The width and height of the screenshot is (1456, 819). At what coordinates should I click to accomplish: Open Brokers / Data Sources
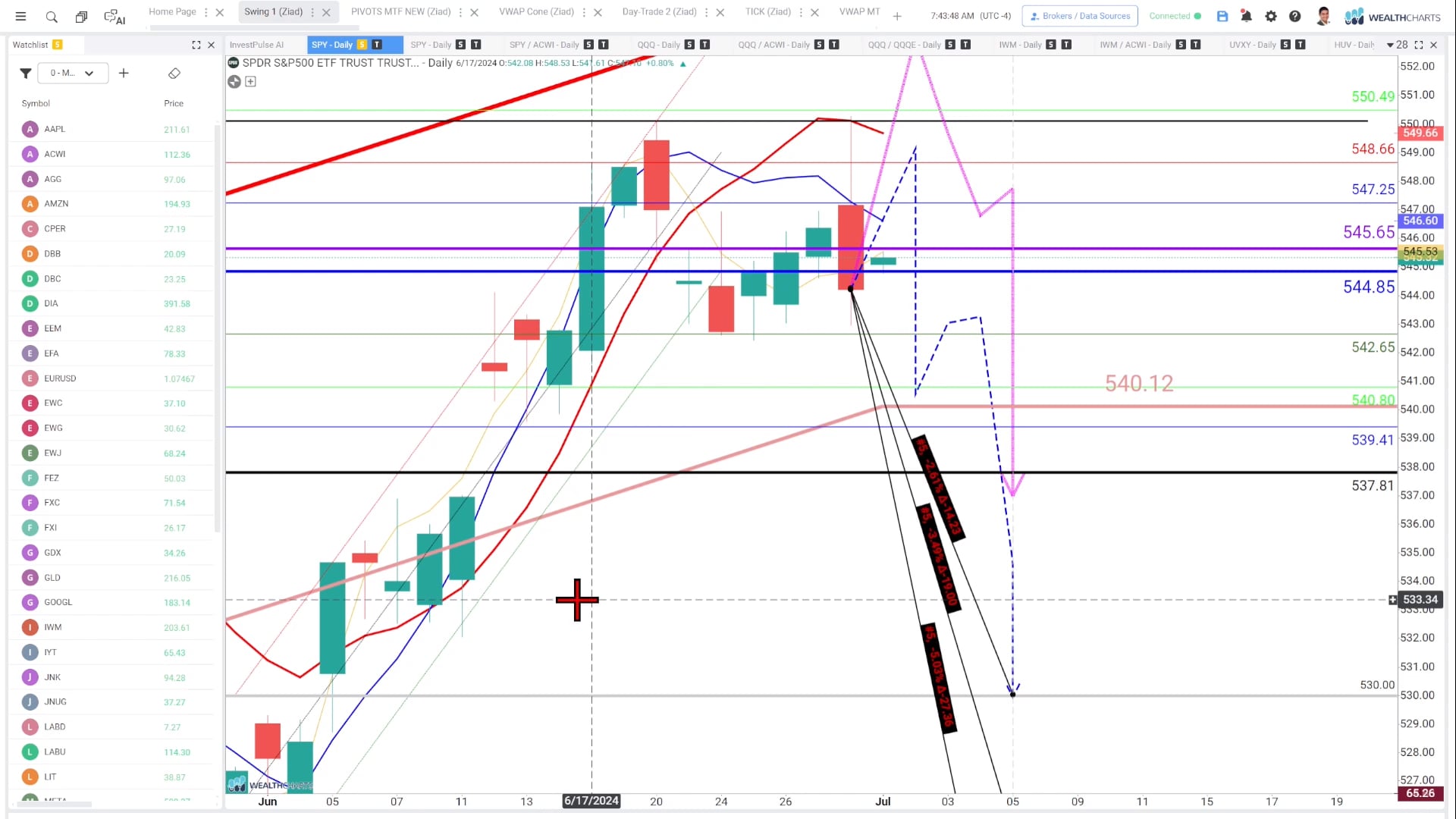pyautogui.click(x=1080, y=16)
